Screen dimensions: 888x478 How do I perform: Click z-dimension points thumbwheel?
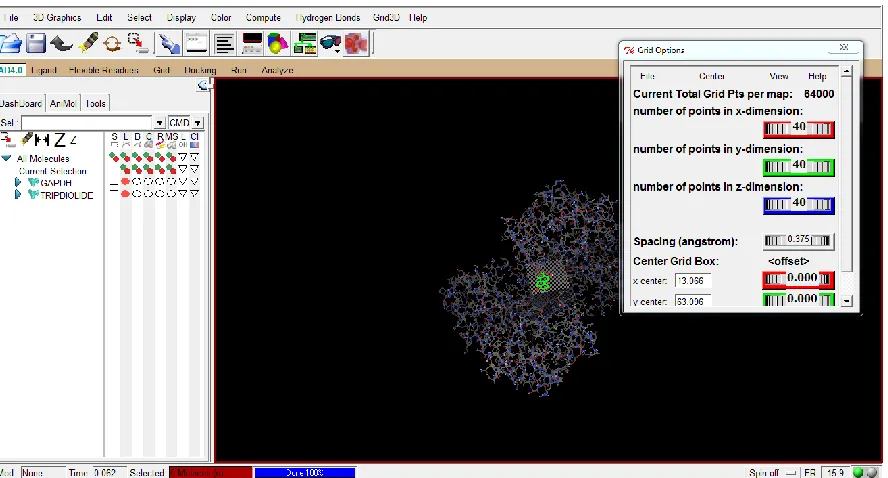799,205
